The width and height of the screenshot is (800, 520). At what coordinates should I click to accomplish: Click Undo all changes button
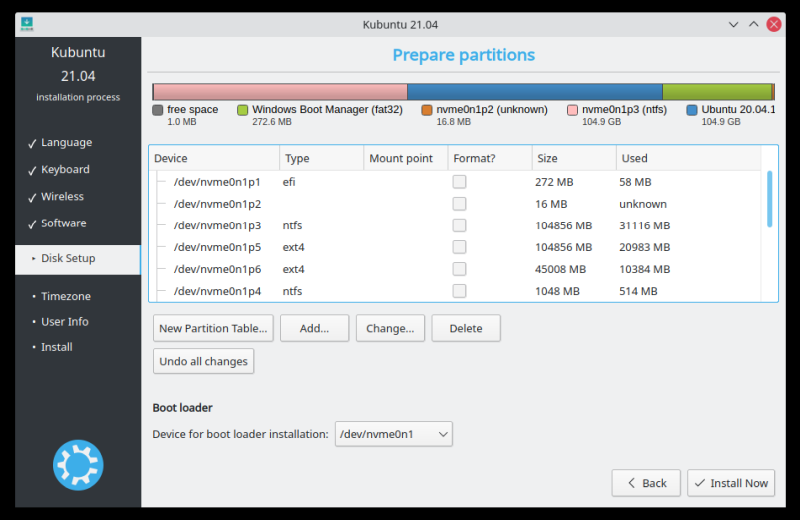(x=203, y=361)
